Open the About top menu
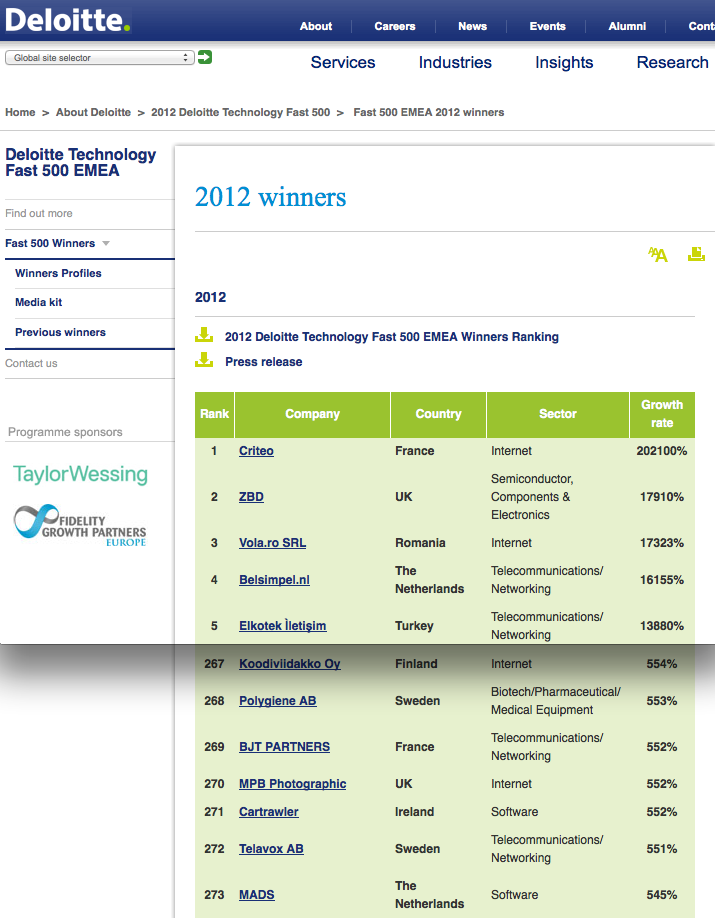 click(x=316, y=26)
